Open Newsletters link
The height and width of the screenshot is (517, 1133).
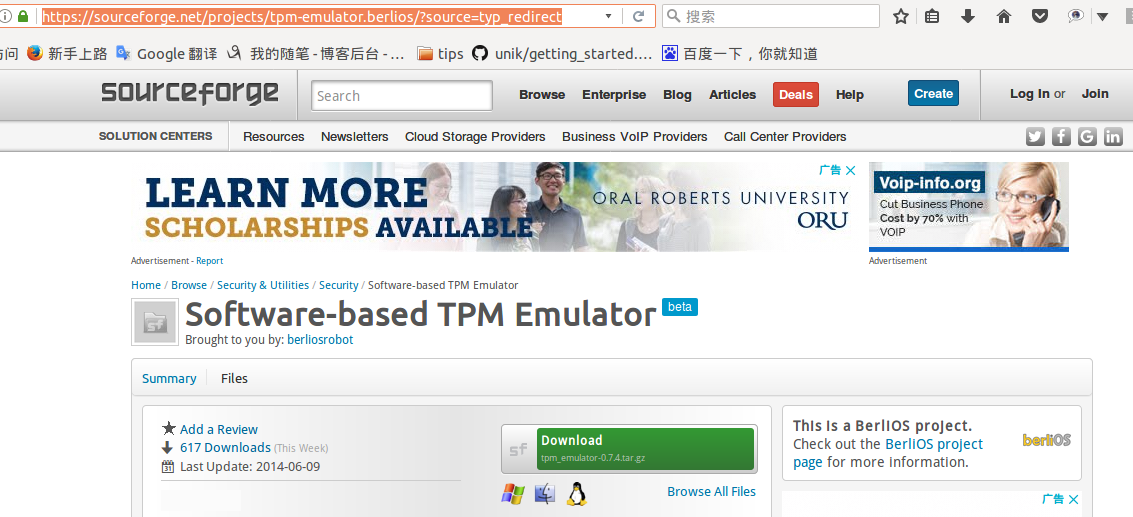[x=355, y=137]
